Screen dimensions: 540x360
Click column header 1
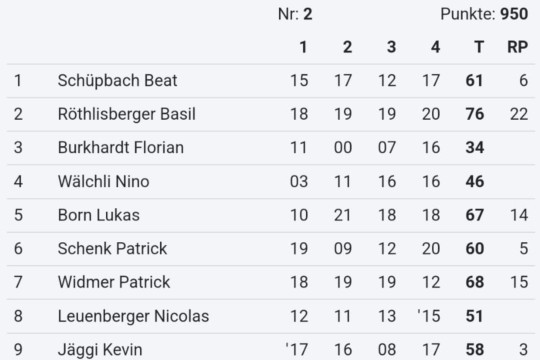coord(303,47)
